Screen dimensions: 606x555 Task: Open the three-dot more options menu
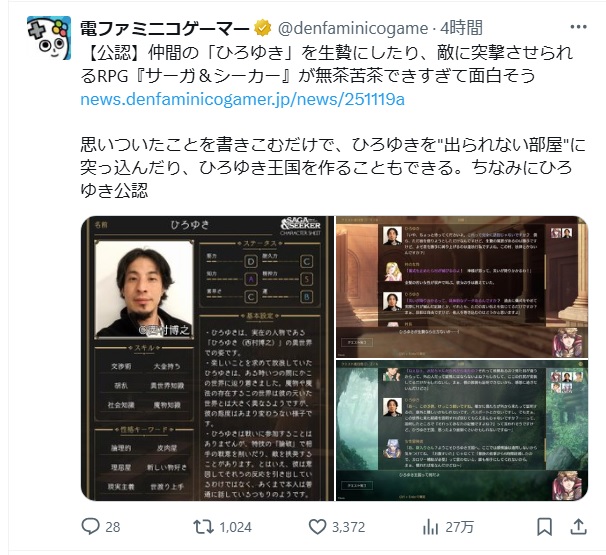578,27
